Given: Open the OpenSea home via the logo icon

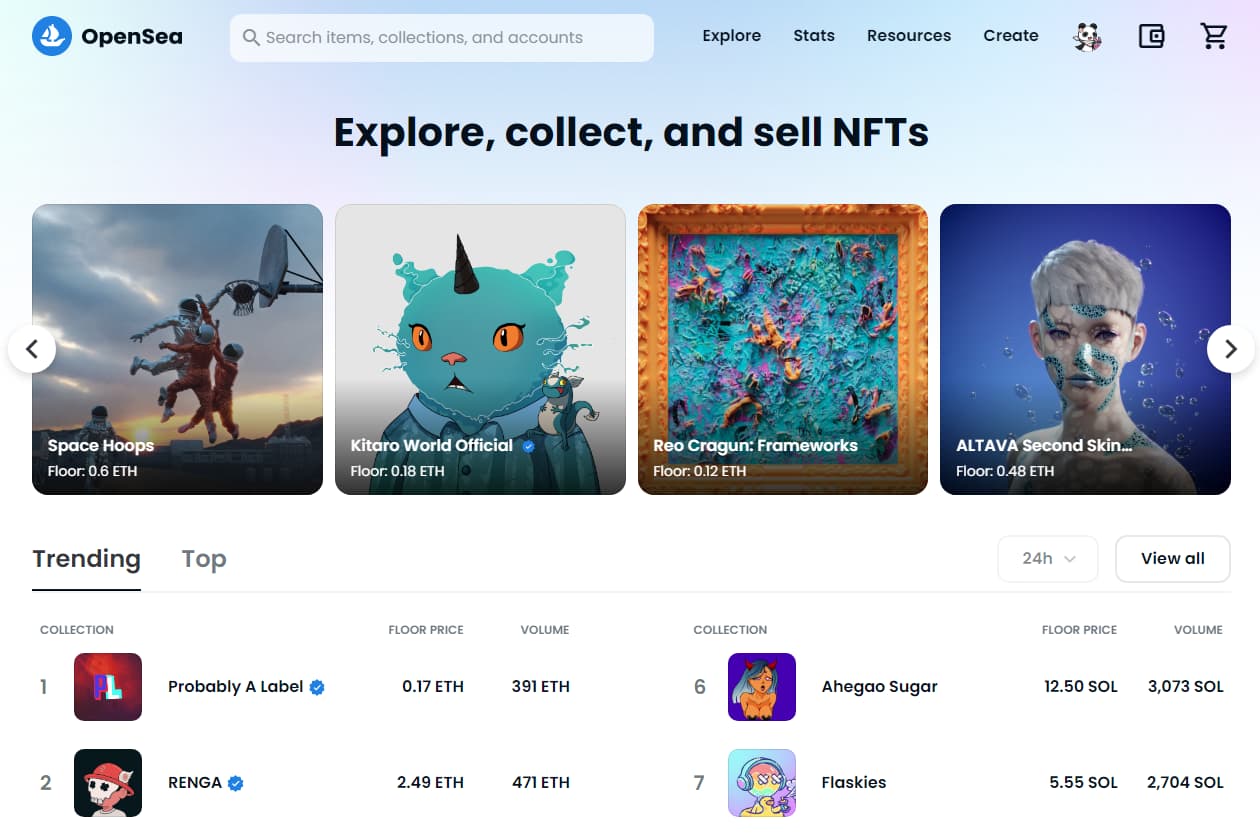Looking at the screenshot, I should click(x=52, y=35).
